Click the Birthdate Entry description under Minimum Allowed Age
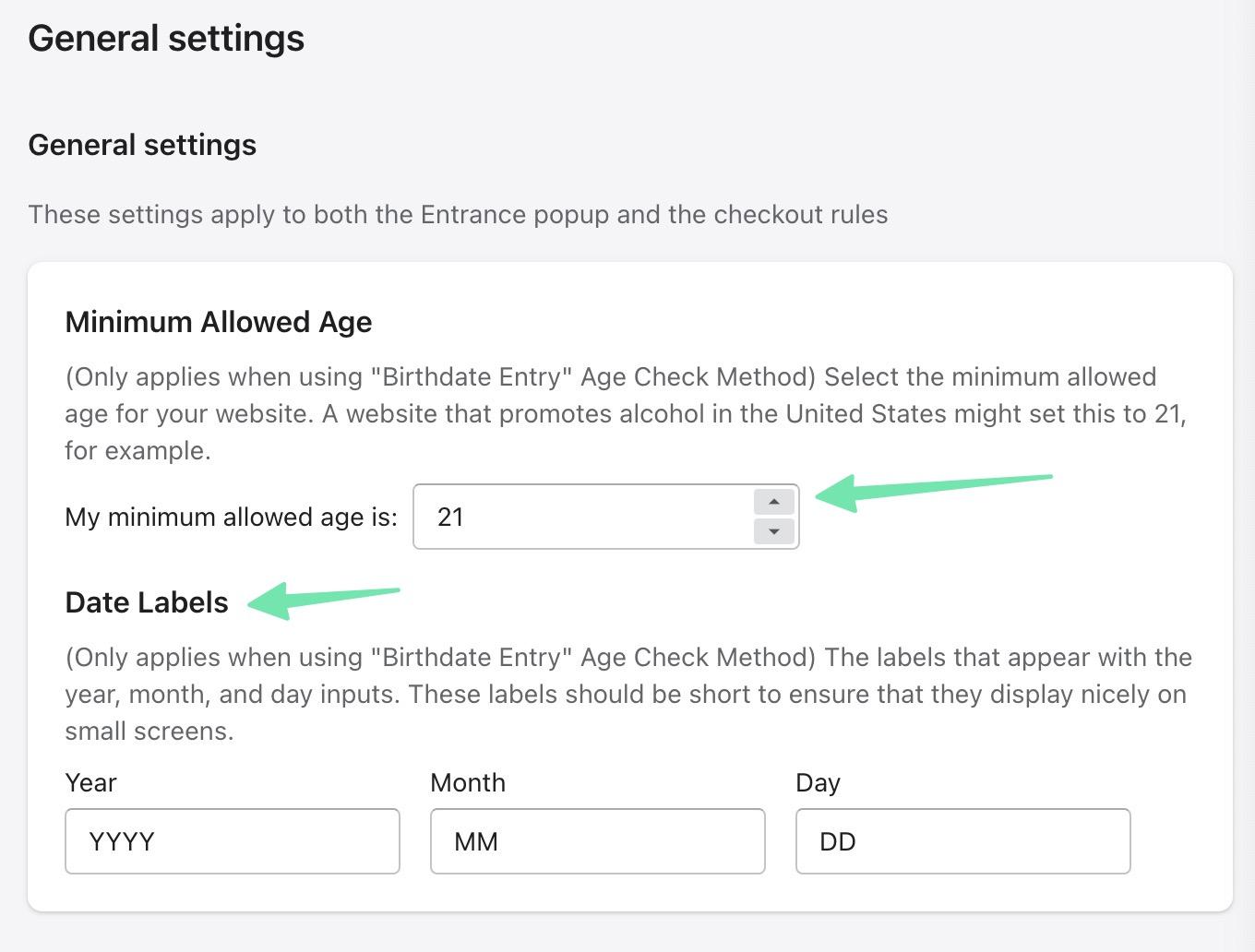 click(609, 413)
